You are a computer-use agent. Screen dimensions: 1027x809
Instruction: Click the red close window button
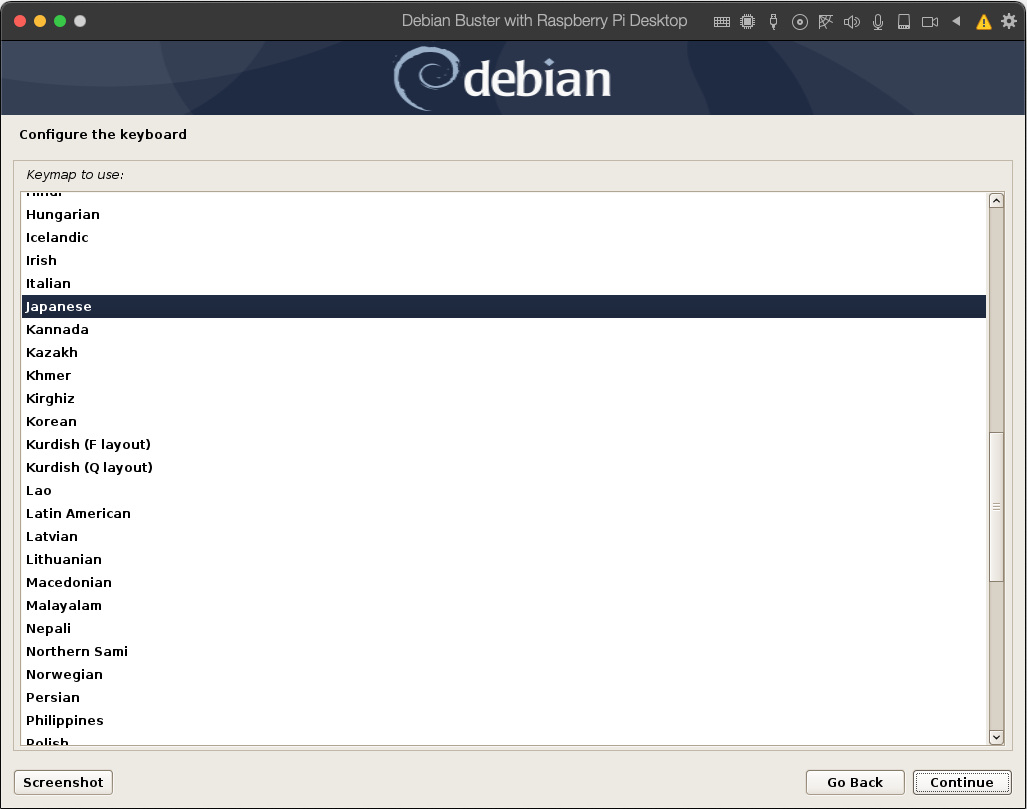pyautogui.click(x=20, y=21)
